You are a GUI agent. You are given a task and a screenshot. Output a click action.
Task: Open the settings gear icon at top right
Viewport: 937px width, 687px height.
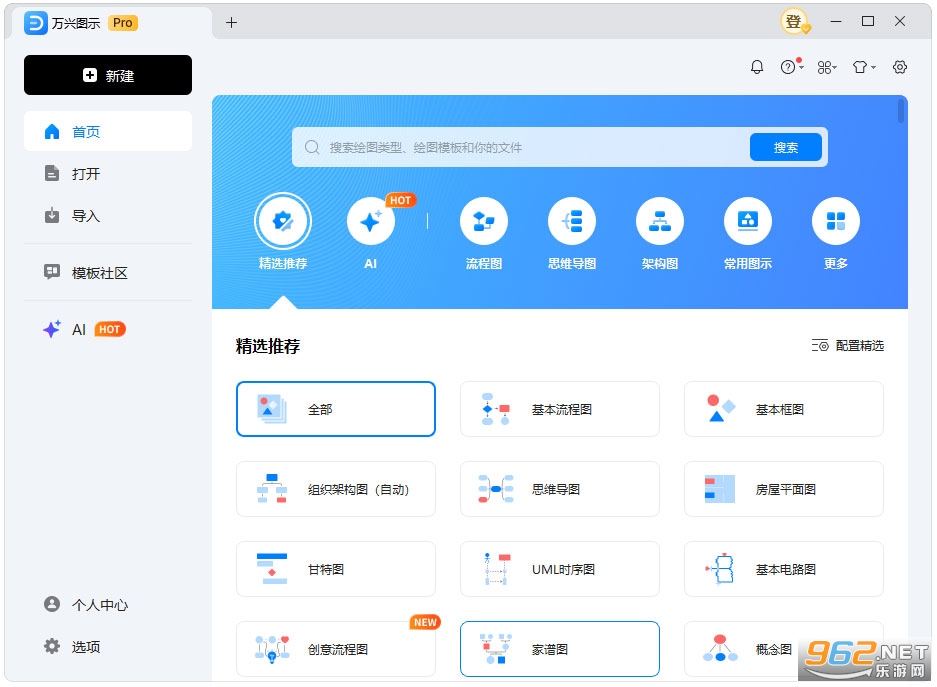pyautogui.click(x=900, y=67)
